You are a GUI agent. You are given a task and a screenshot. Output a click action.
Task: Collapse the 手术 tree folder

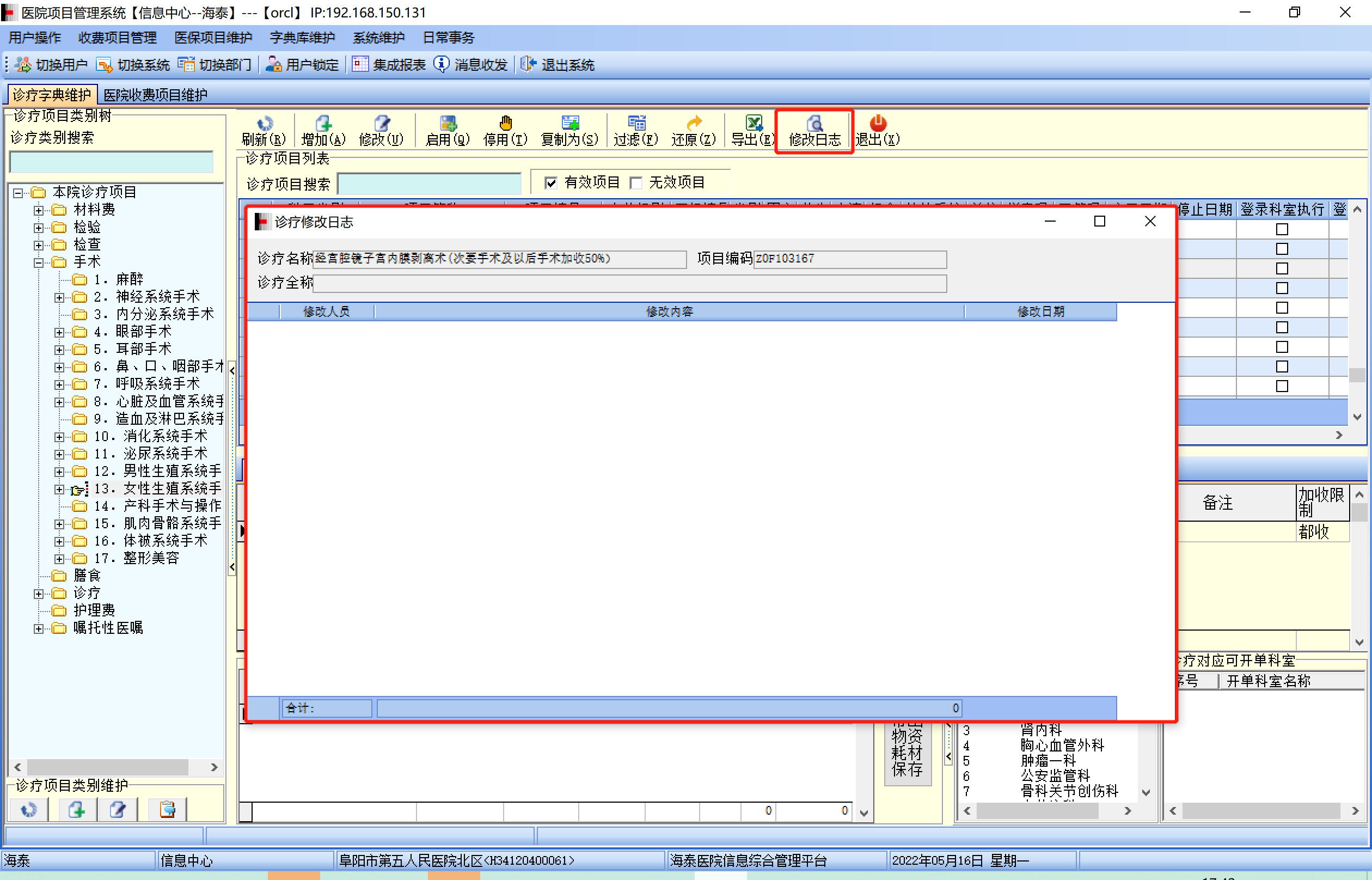point(39,263)
